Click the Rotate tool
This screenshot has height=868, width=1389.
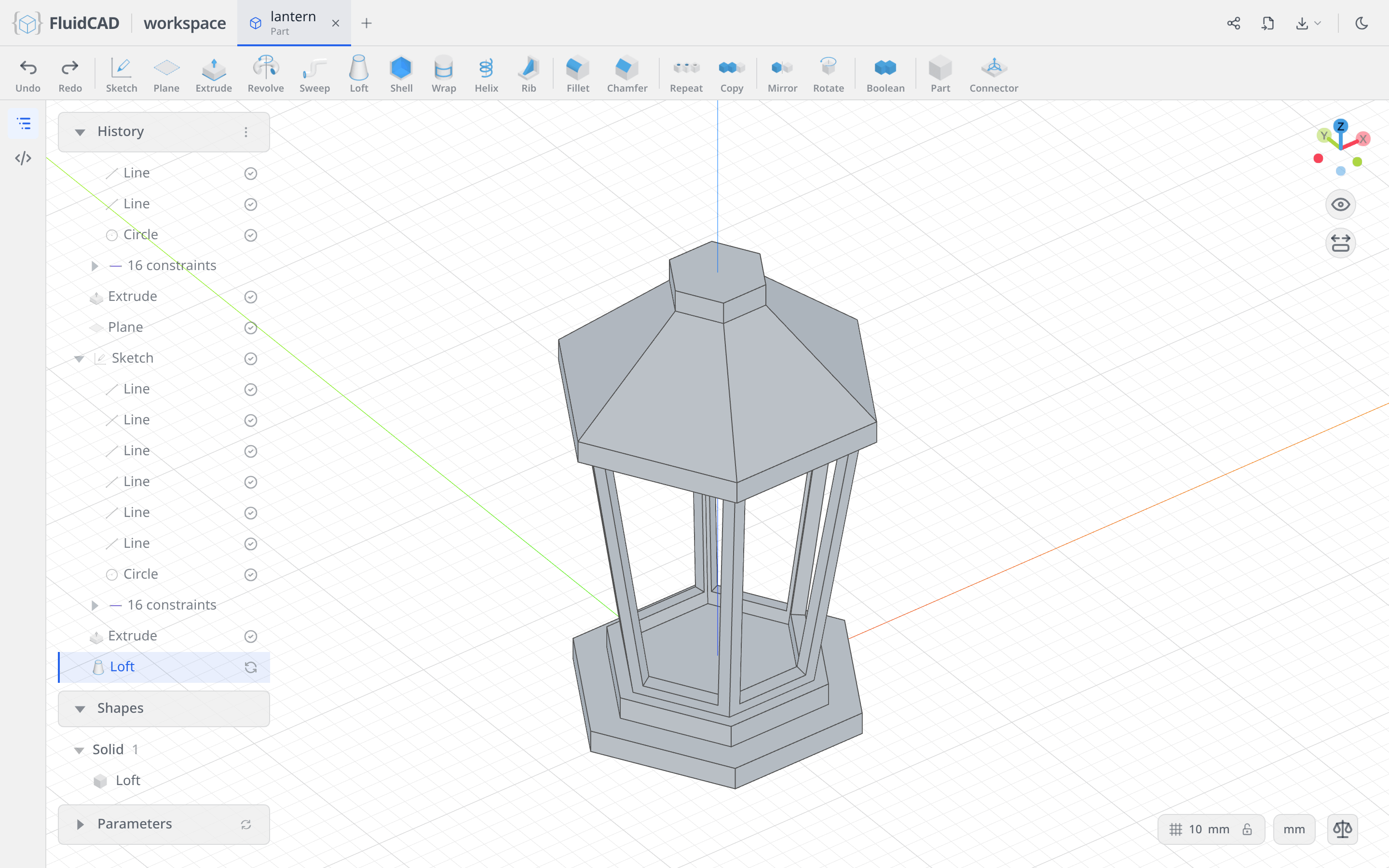coord(828,75)
